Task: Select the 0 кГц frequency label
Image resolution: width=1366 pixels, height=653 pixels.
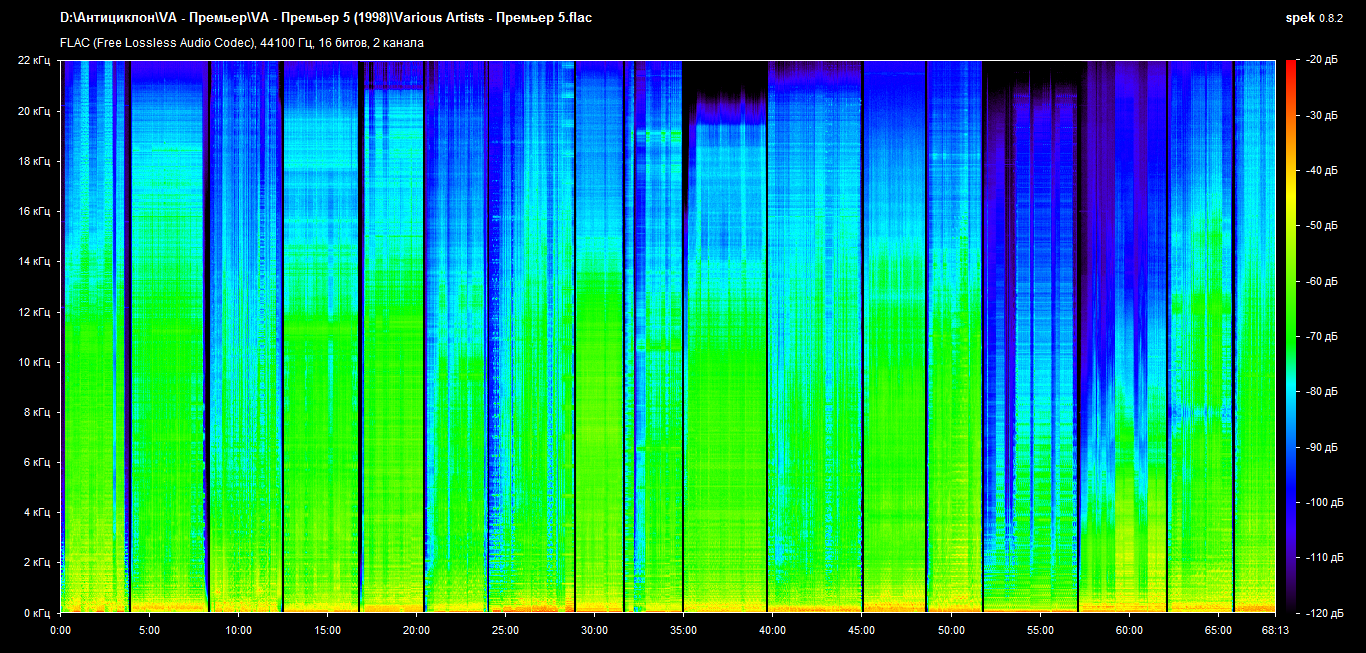Action: 38,611
